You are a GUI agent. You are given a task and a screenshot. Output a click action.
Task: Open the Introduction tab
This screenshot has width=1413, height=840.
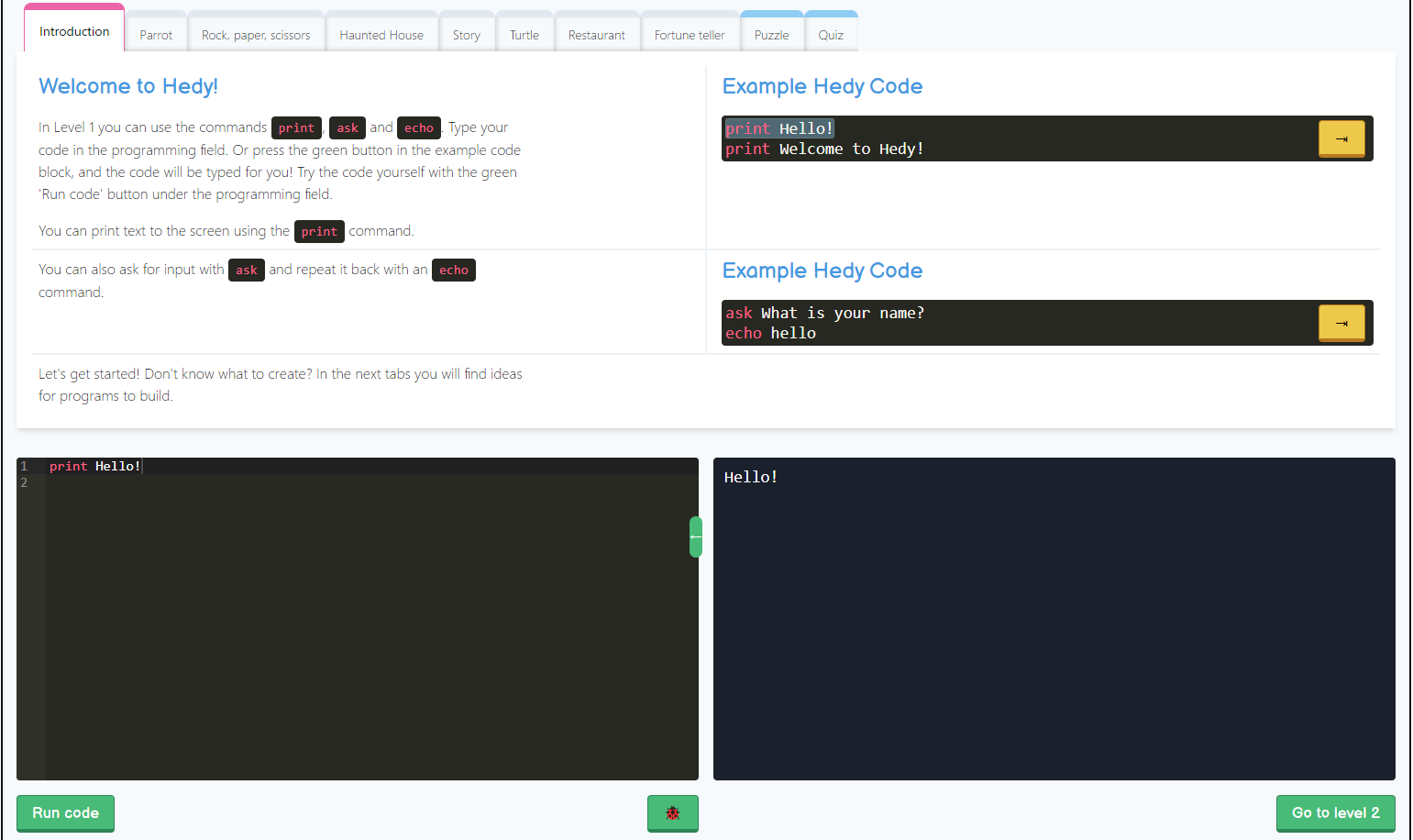click(74, 30)
